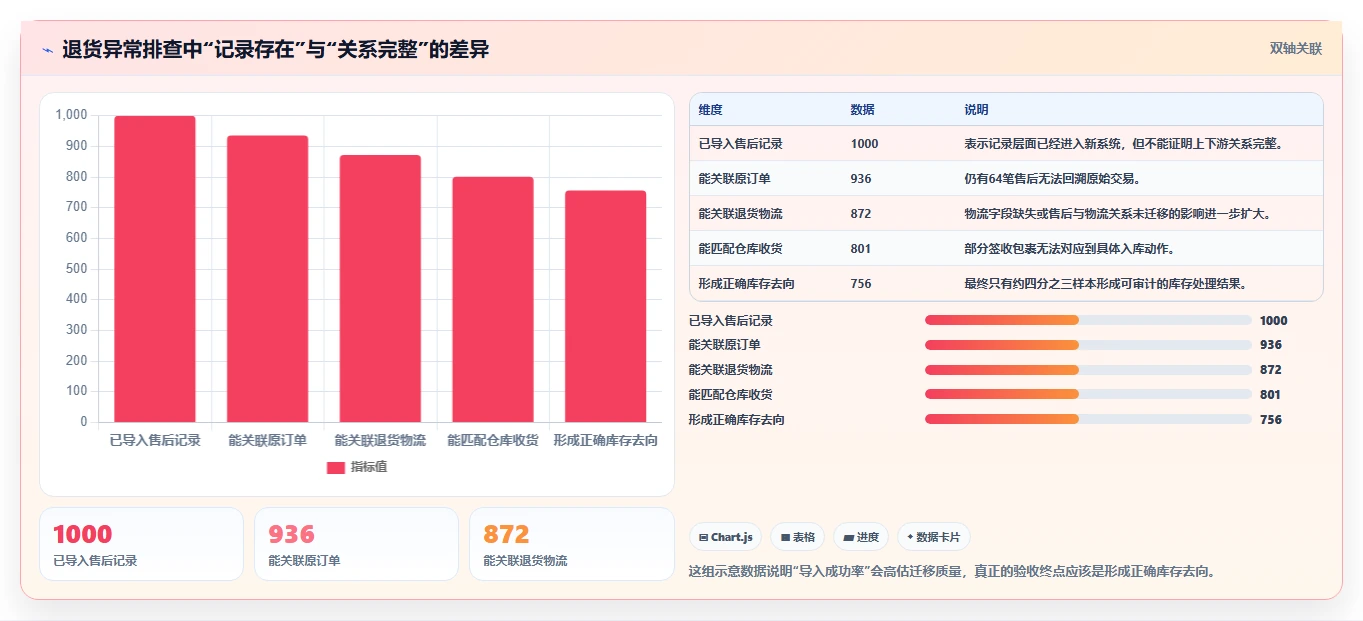The height and width of the screenshot is (621, 1363).
Task: Click table cell 能匹配仓库收货 in 维度 column
Action: (x=741, y=249)
